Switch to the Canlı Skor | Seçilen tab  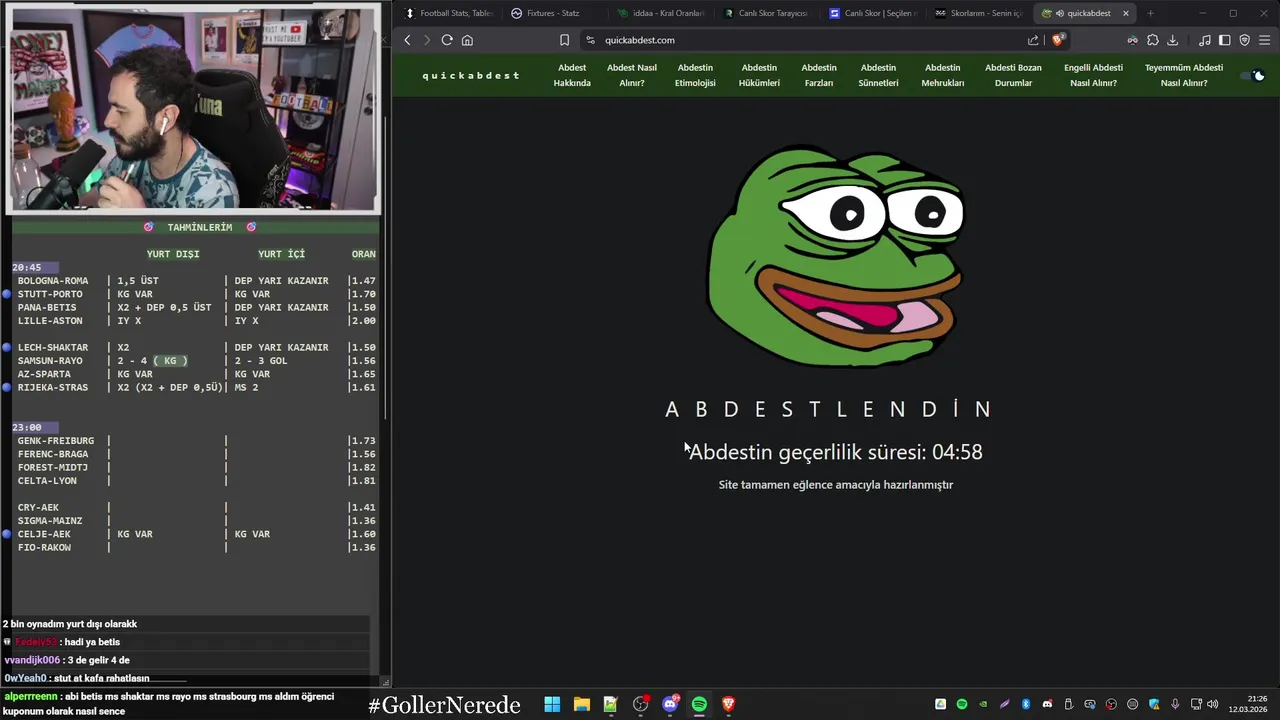(872, 13)
